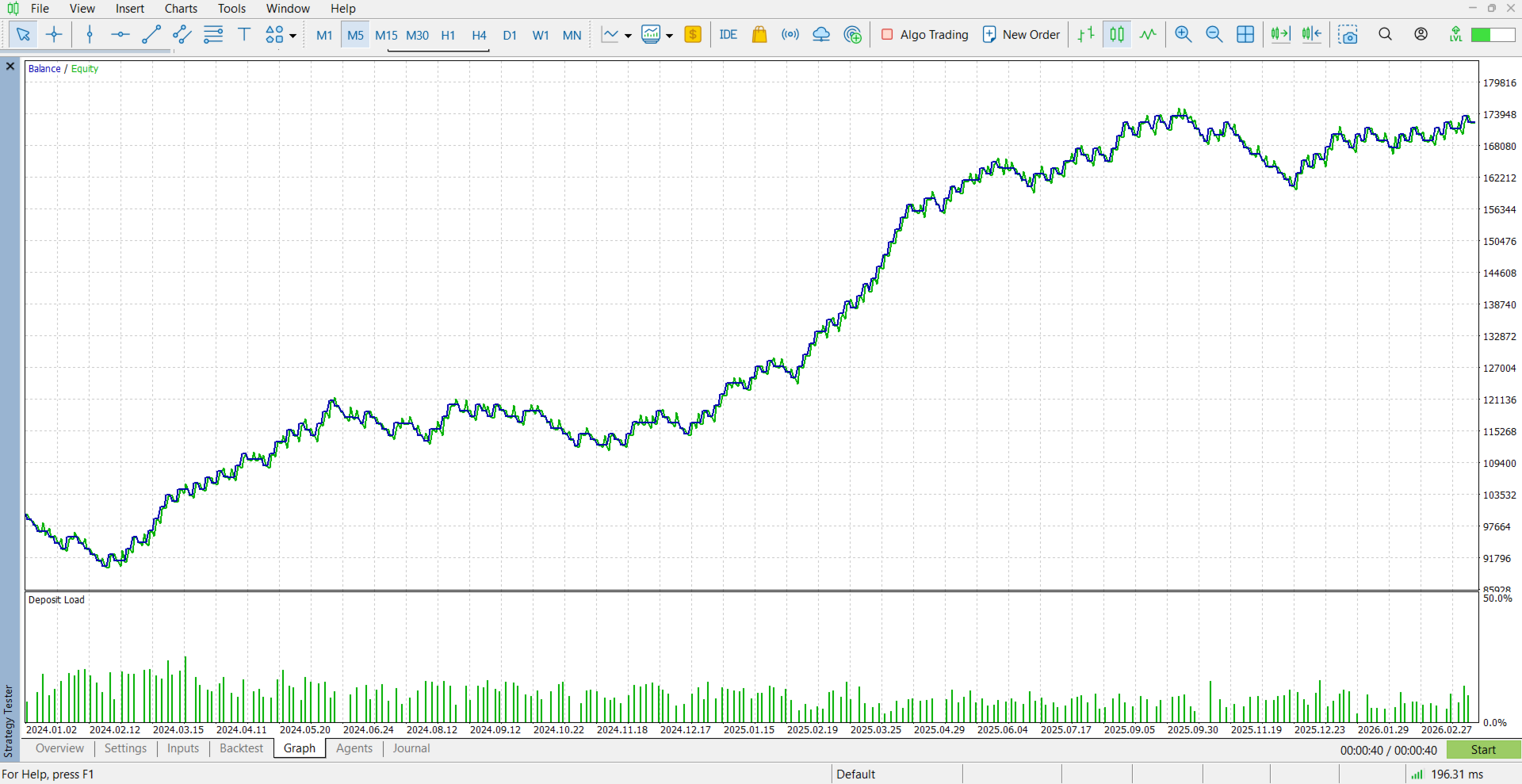The height and width of the screenshot is (784, 1522).
Task: Open the search magnifier
Action: point(1386,34)
